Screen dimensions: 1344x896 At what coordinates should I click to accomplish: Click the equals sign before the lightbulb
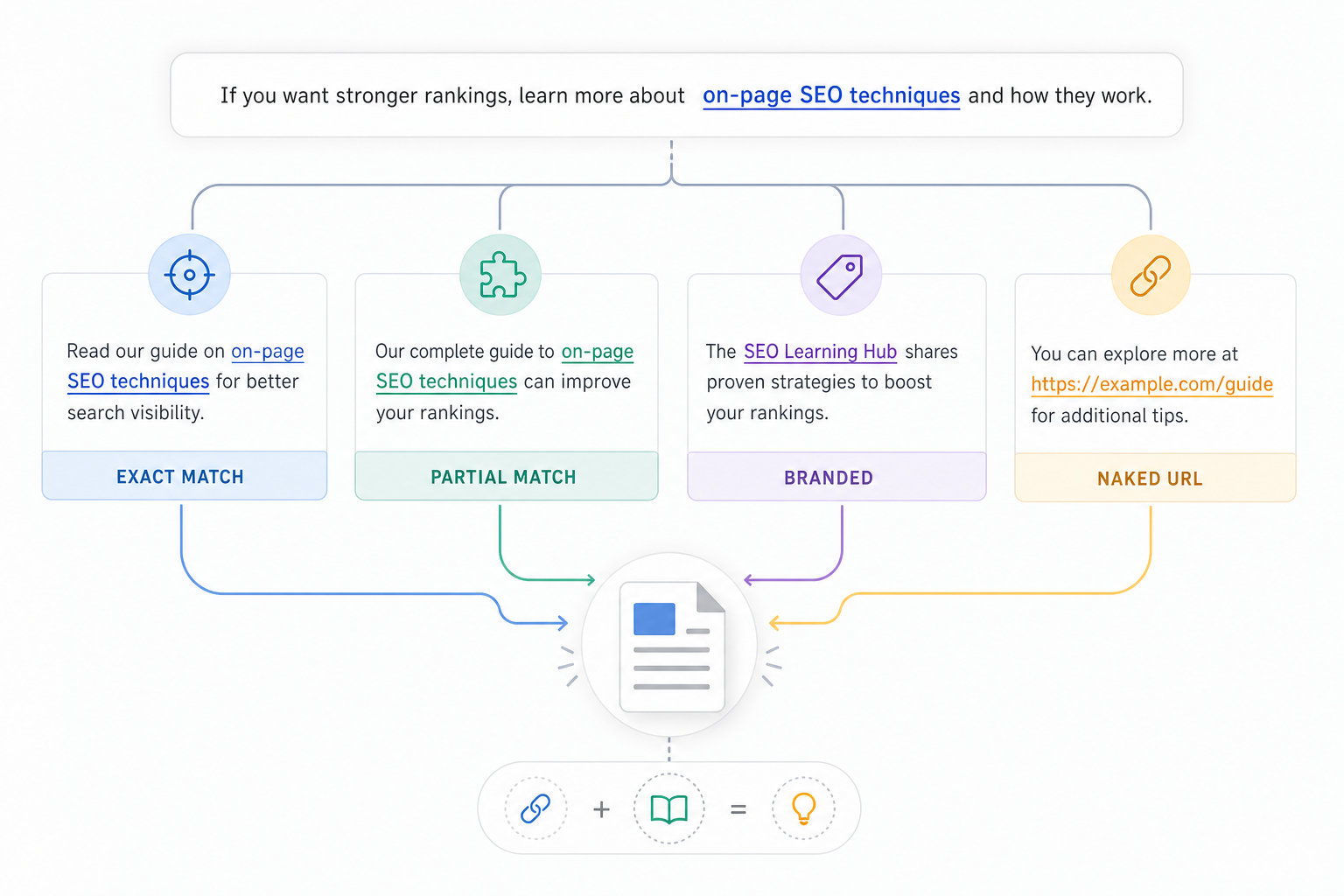pyautogui.click(x=738, y=810)
